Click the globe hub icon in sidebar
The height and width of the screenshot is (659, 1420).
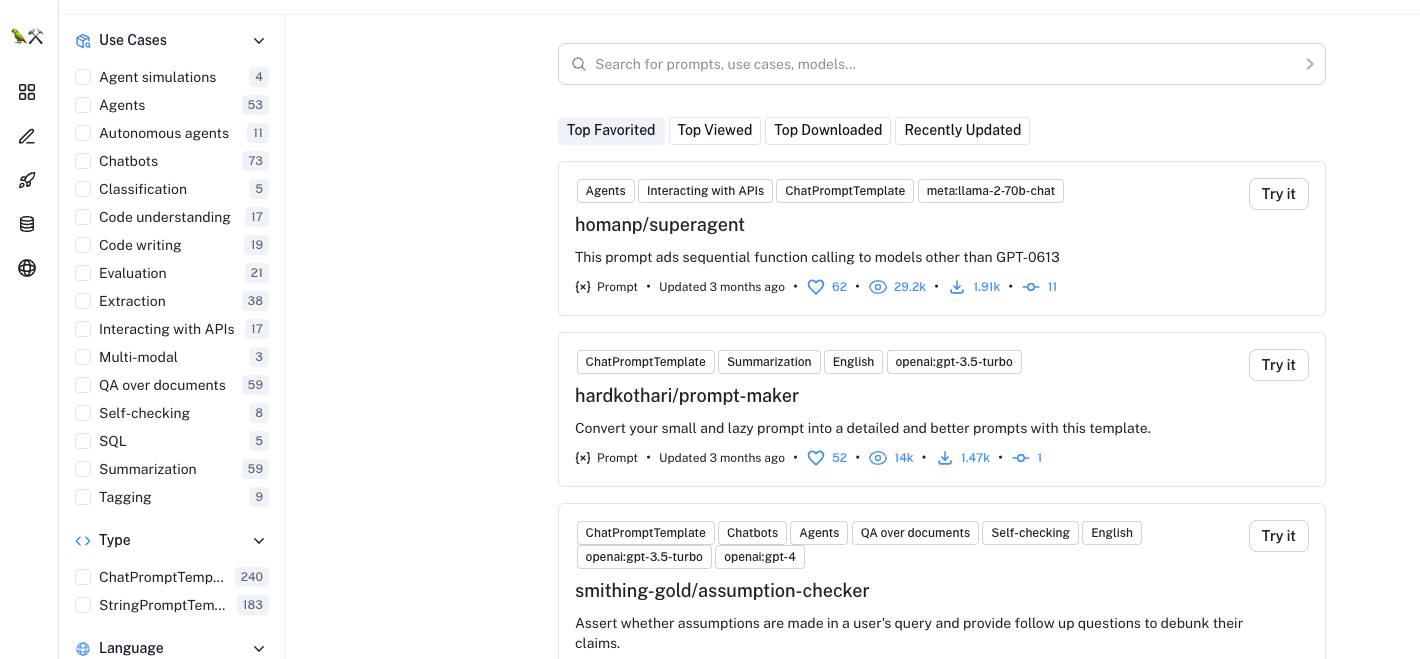click(27, 268)
